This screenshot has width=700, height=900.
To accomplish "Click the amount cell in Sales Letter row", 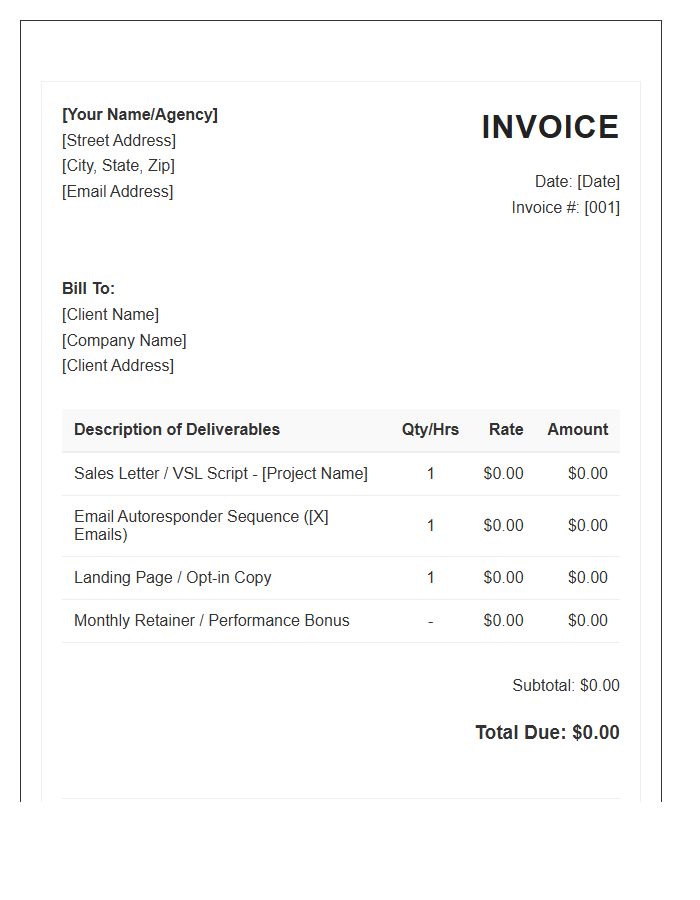I will click(588, 474).
